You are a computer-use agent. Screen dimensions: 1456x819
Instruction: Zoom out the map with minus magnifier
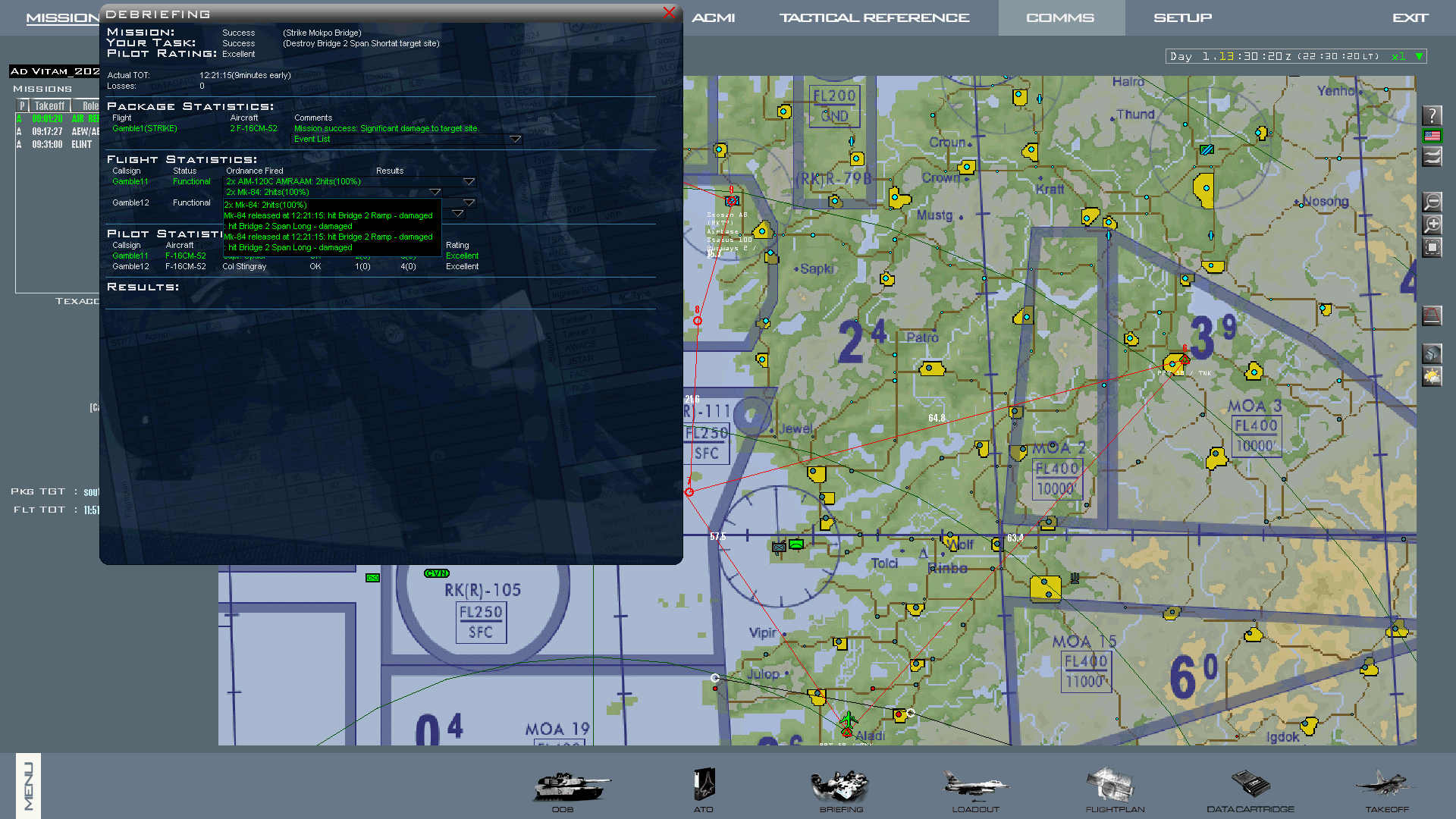pyautogui.click(x=1432, y=202)
